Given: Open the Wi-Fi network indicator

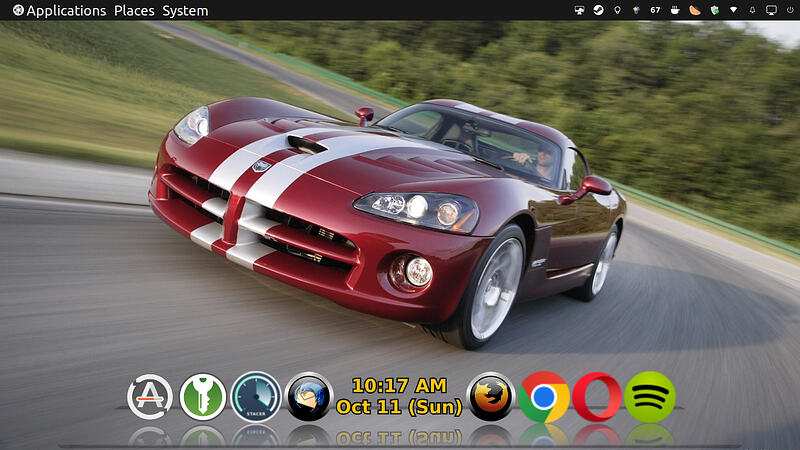Looking at the screenshot, I should coord(733,10).
